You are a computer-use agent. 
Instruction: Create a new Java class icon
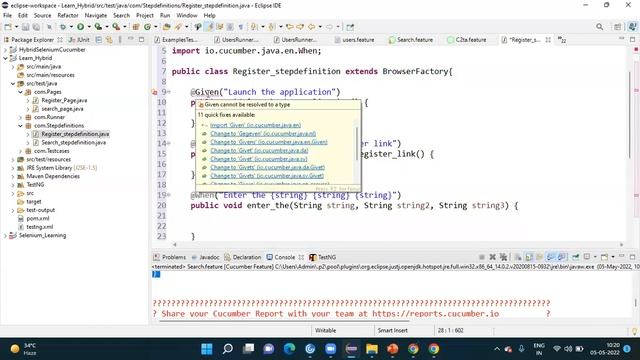click(147, 27)
